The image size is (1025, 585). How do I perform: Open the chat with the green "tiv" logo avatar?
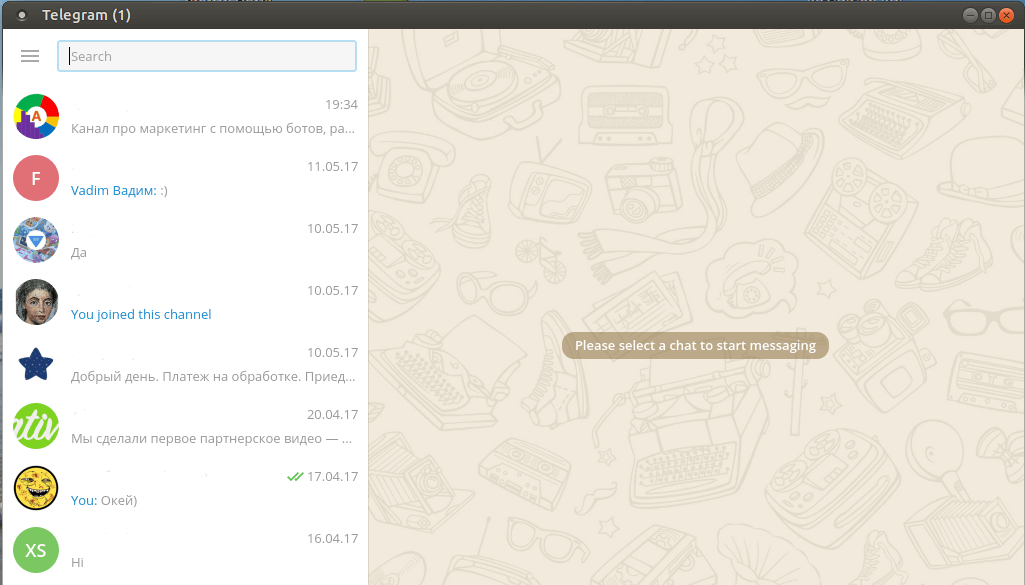click(36, 426)
